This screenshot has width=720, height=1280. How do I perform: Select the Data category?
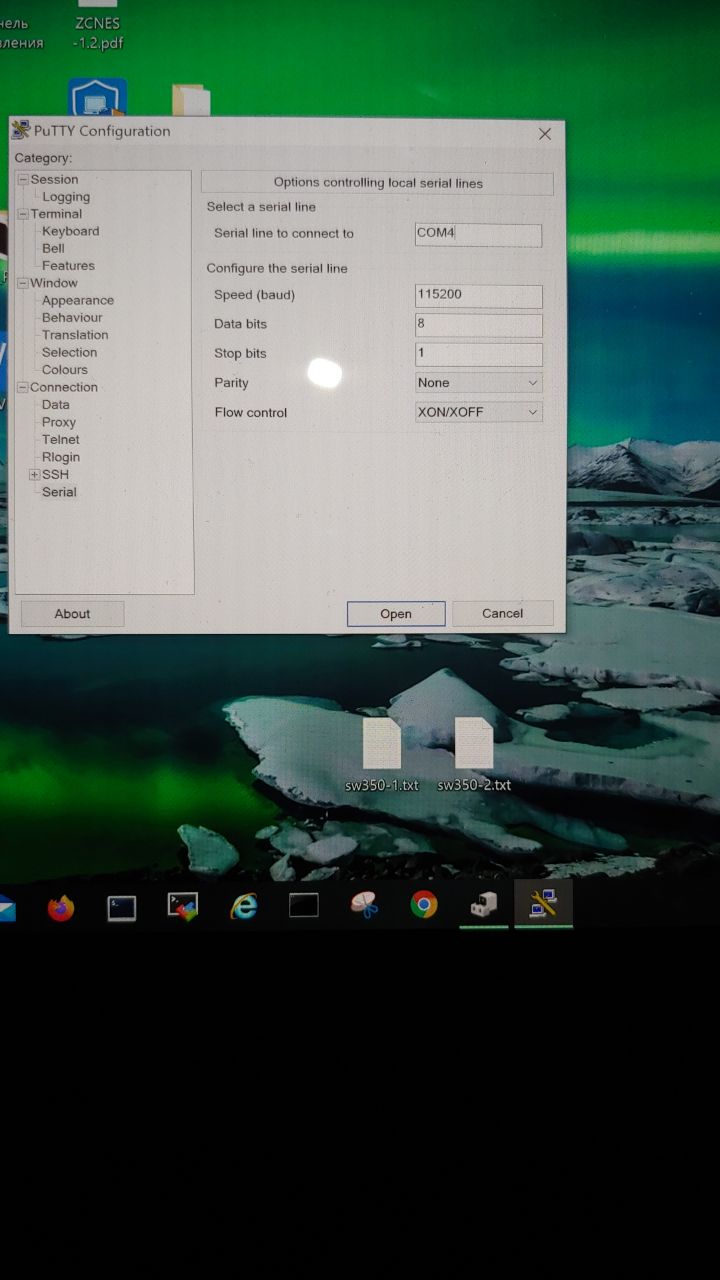point(56,405)
